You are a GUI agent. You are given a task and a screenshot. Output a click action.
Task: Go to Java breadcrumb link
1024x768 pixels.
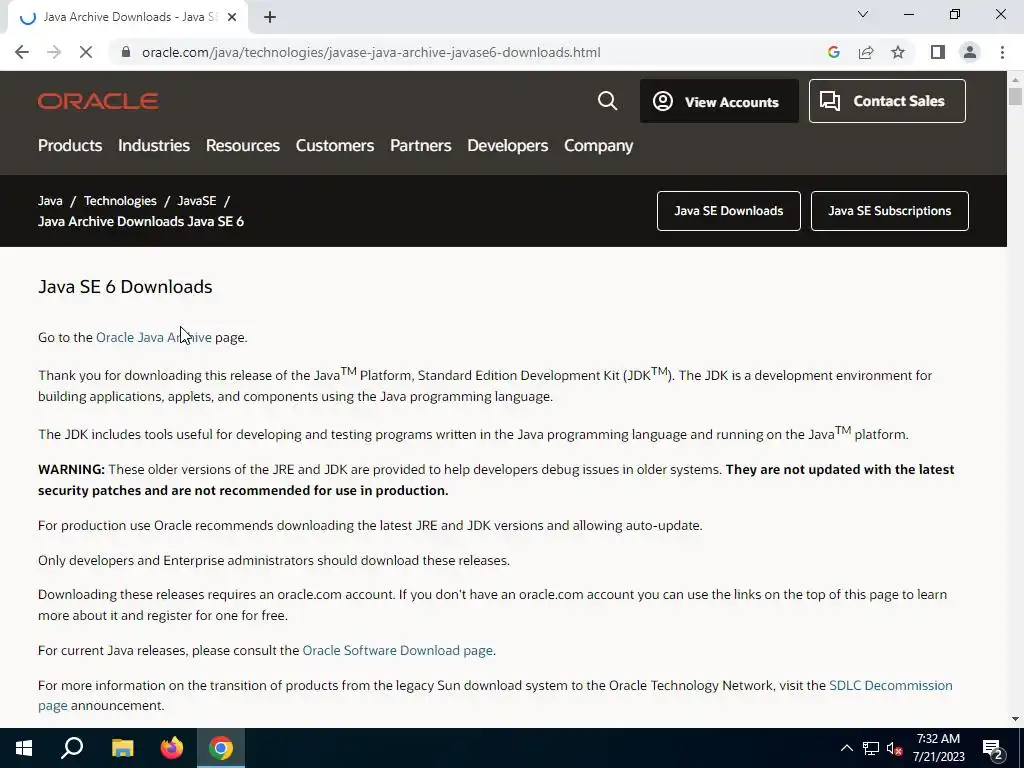click(50, 200)
